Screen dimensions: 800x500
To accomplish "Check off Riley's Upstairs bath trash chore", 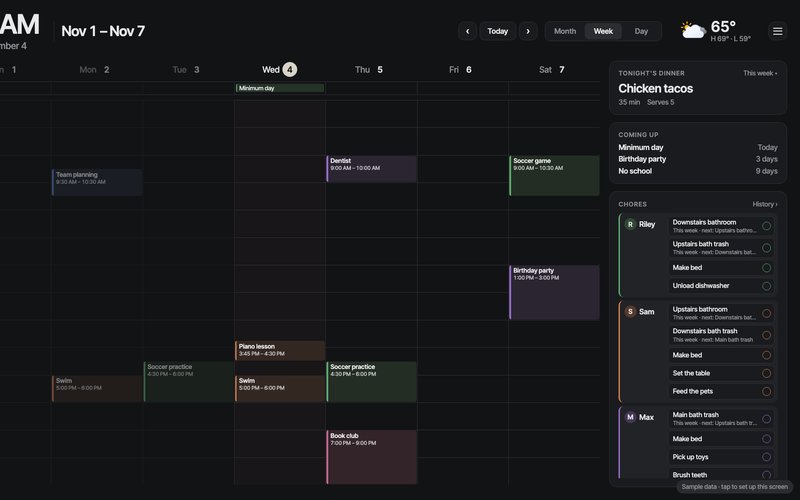I will [766, 247].
